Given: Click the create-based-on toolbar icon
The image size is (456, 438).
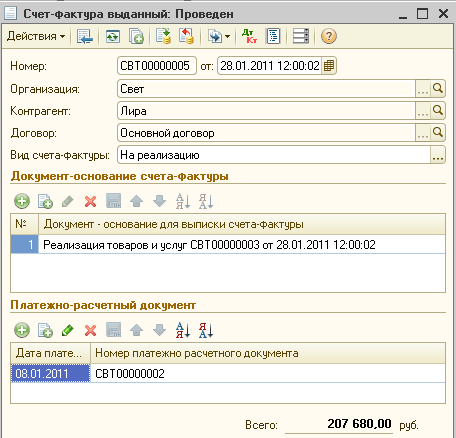Looking at the screenshot, I should coord(215,36).
